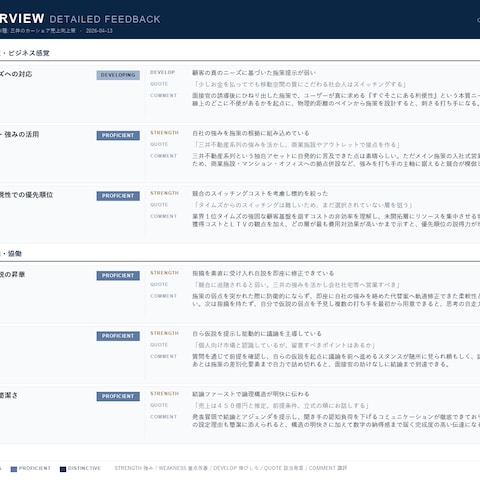The height and width of the screenshot is (480, 480).
Task: Click the COMMENT label beside 質問を通じて前提を確認
Action: pos(163,356)
